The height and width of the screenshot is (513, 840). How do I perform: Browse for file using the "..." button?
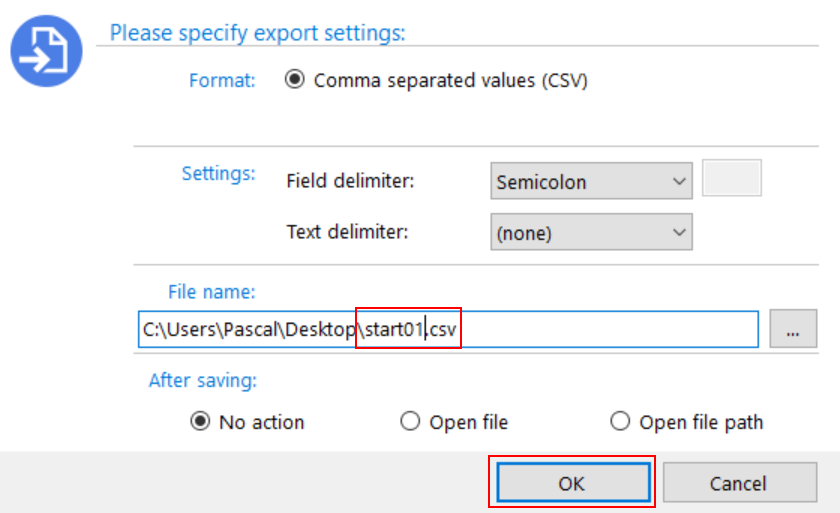point(793,329)
